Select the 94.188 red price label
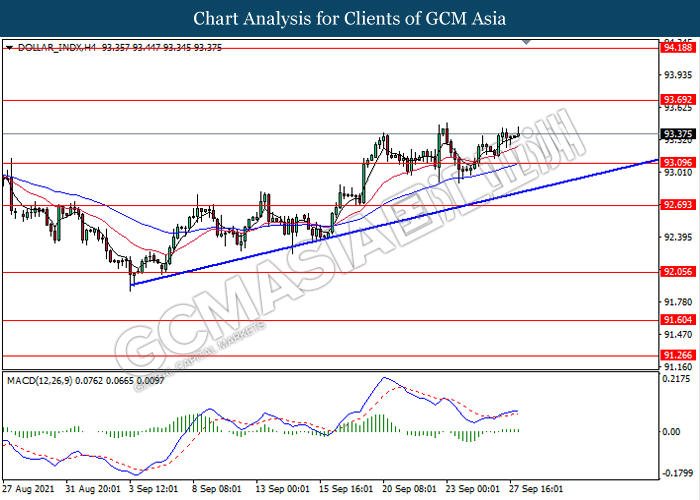 677,48
